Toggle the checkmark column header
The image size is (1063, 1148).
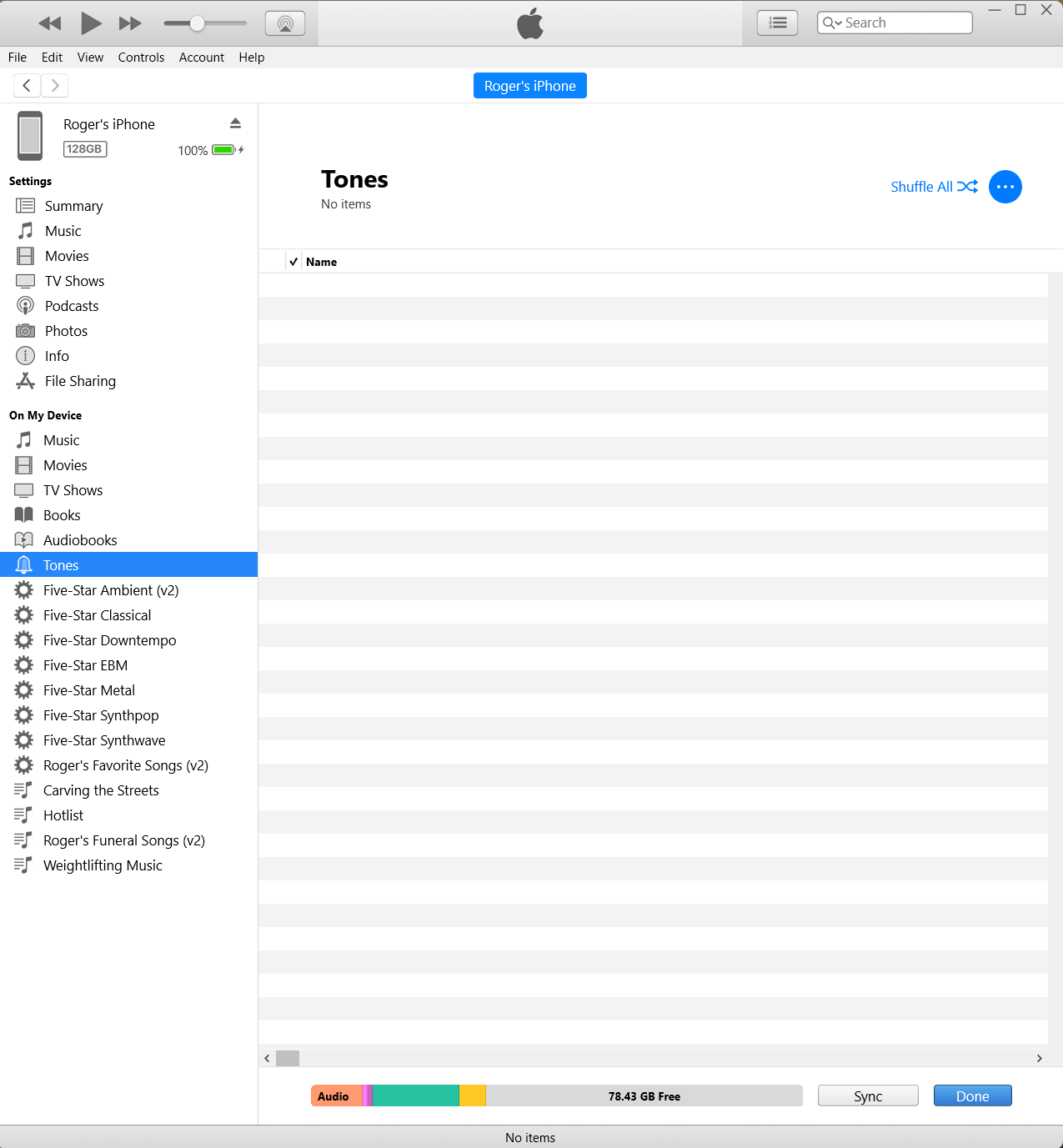(x=293, y=262)
